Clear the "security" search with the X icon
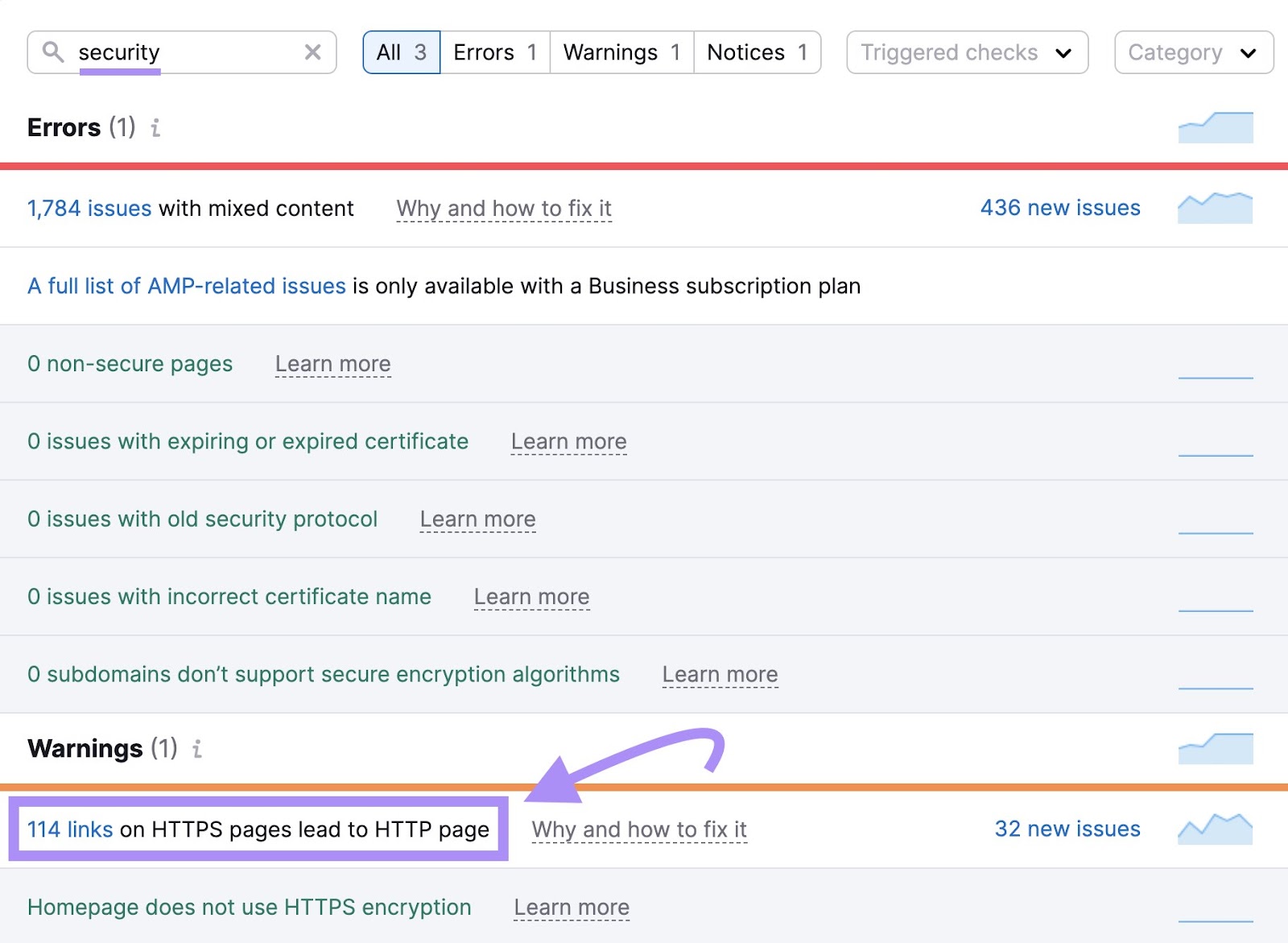The width and height of the screenshot is (1288, 943). click(312, 52)
